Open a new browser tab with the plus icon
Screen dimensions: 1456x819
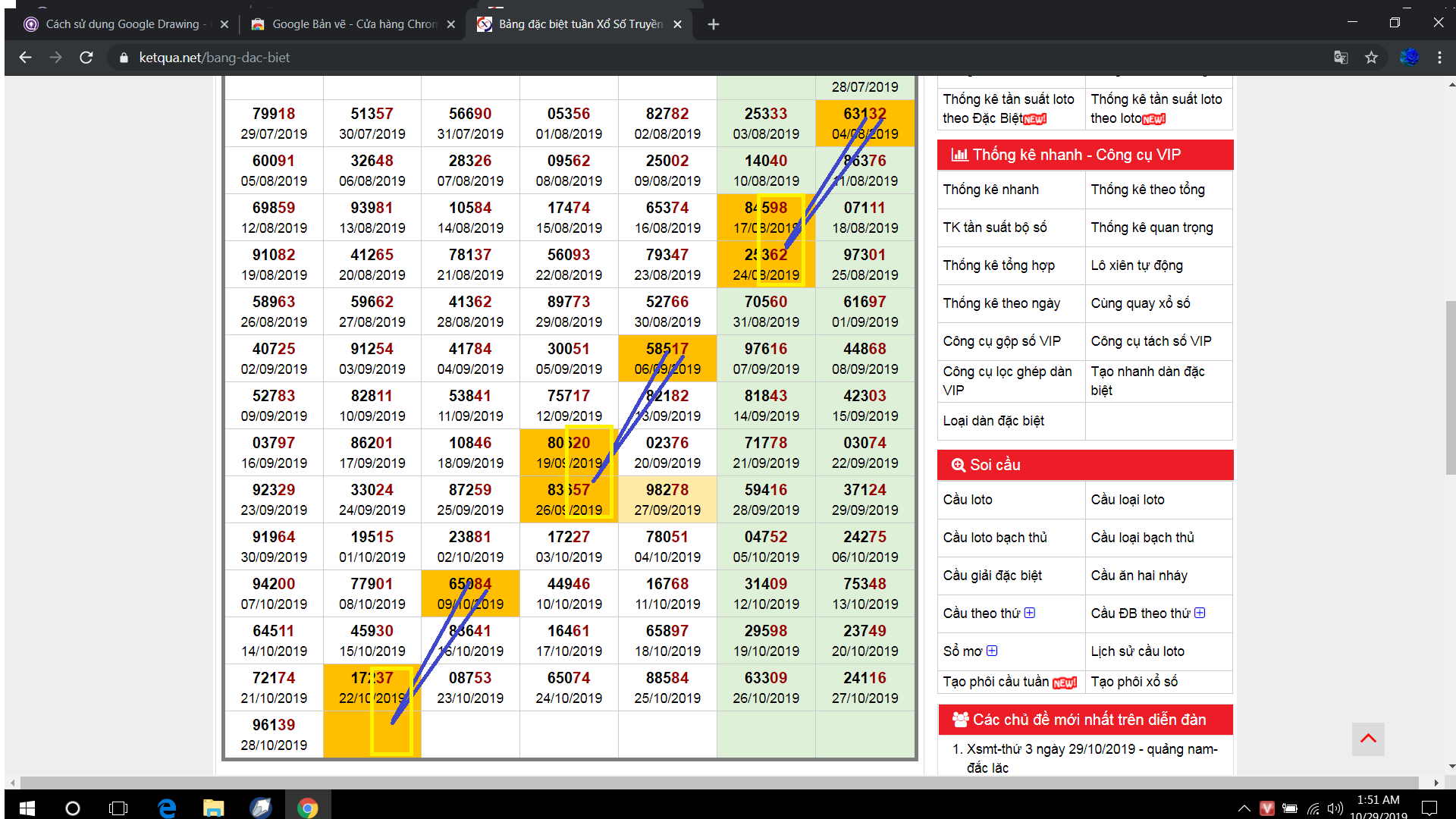point(713,24)
